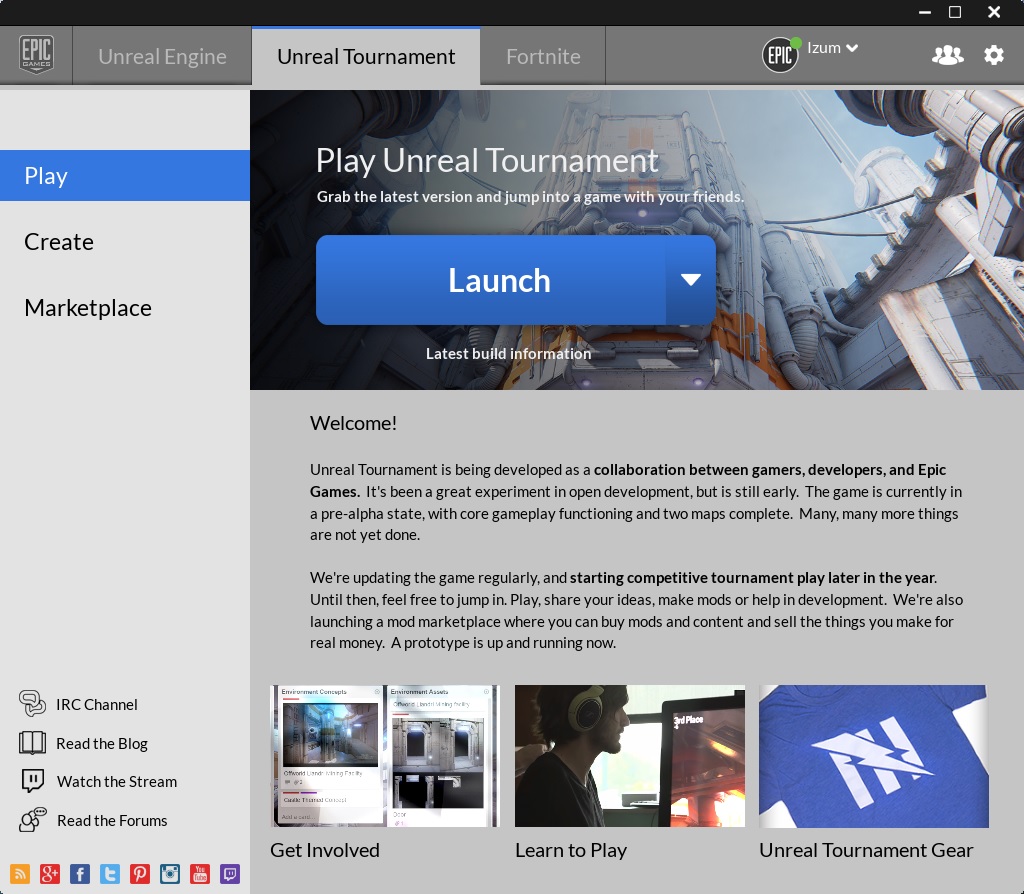Expand the Launch button dropdown arrow

tap(691, 280)
